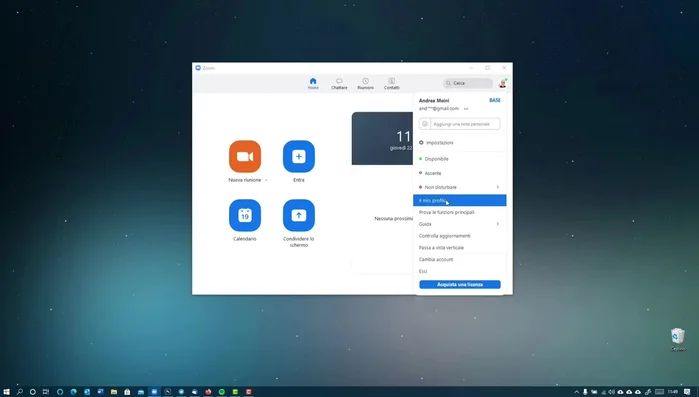Expand the Non disturbare submenu arrow
The width and height of the screenshot is (699, 397).
pyautogui.click(x=498, y=187)
